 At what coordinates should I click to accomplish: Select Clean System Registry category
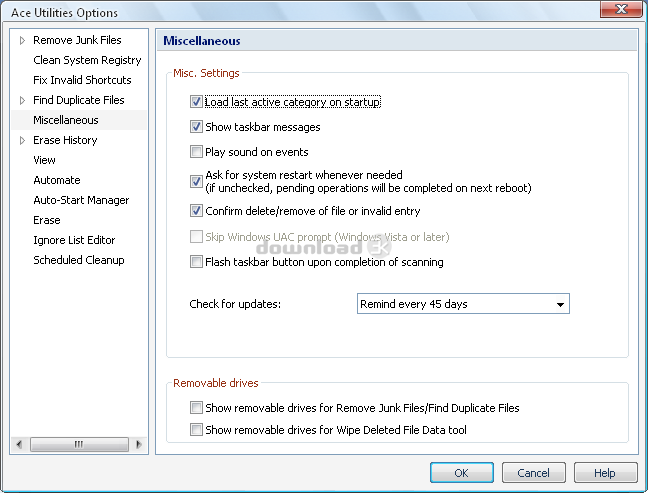87,60
